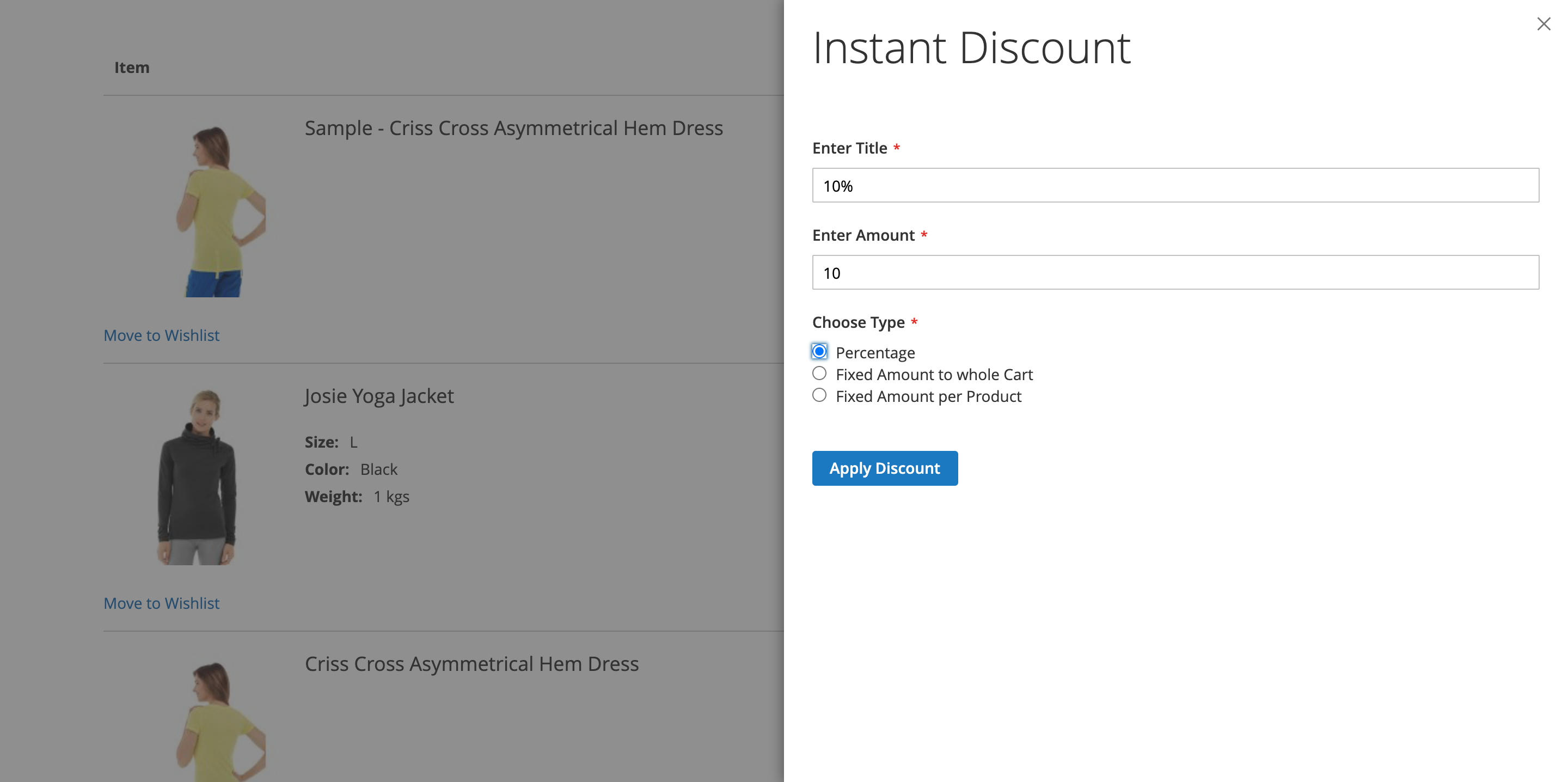Click the Percentage radio label text
Screen dimensions: 1568x782
[875, 353]
